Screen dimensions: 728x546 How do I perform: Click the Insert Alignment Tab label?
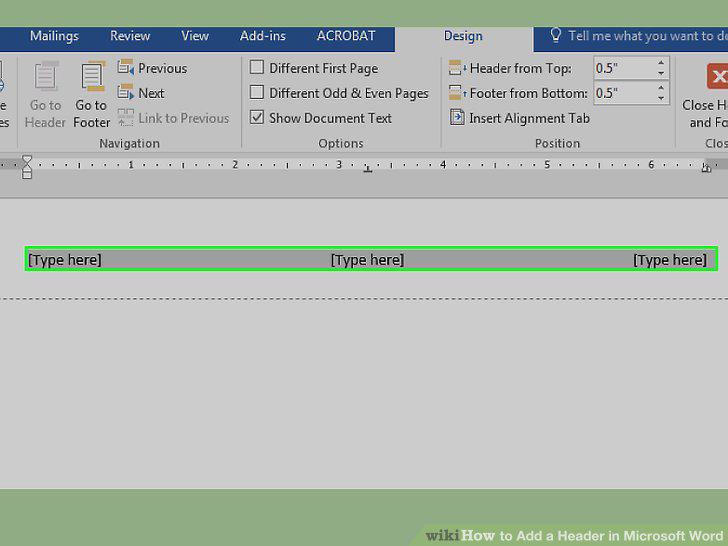[x=529, y=118]
